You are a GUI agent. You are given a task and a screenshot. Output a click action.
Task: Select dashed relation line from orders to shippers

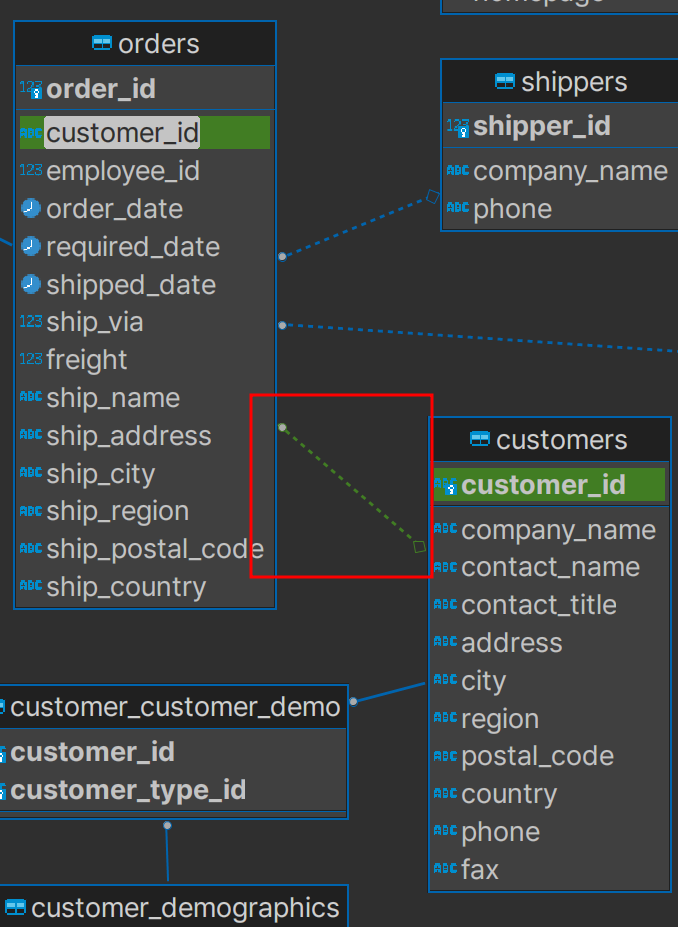(357, 226)
